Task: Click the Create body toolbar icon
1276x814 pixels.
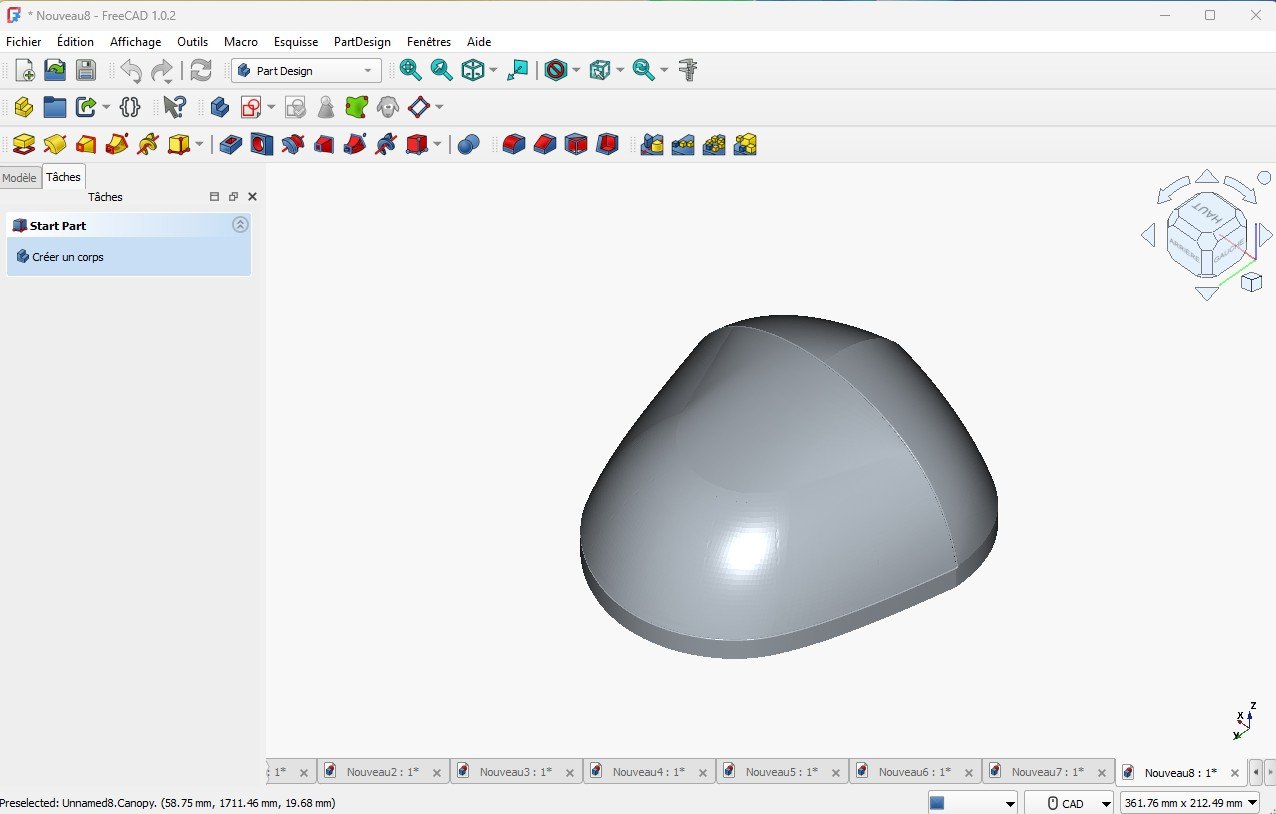Action: tap(220, 107)
